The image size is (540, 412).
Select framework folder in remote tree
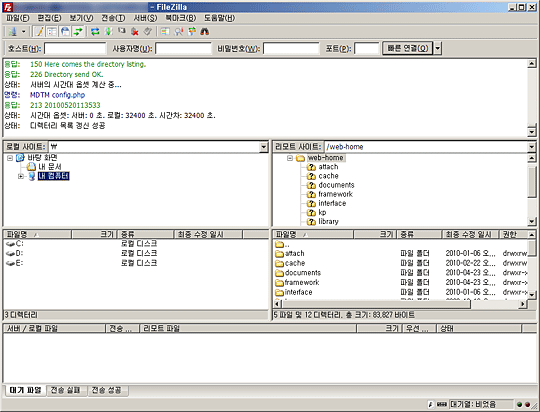coord(335,194)
